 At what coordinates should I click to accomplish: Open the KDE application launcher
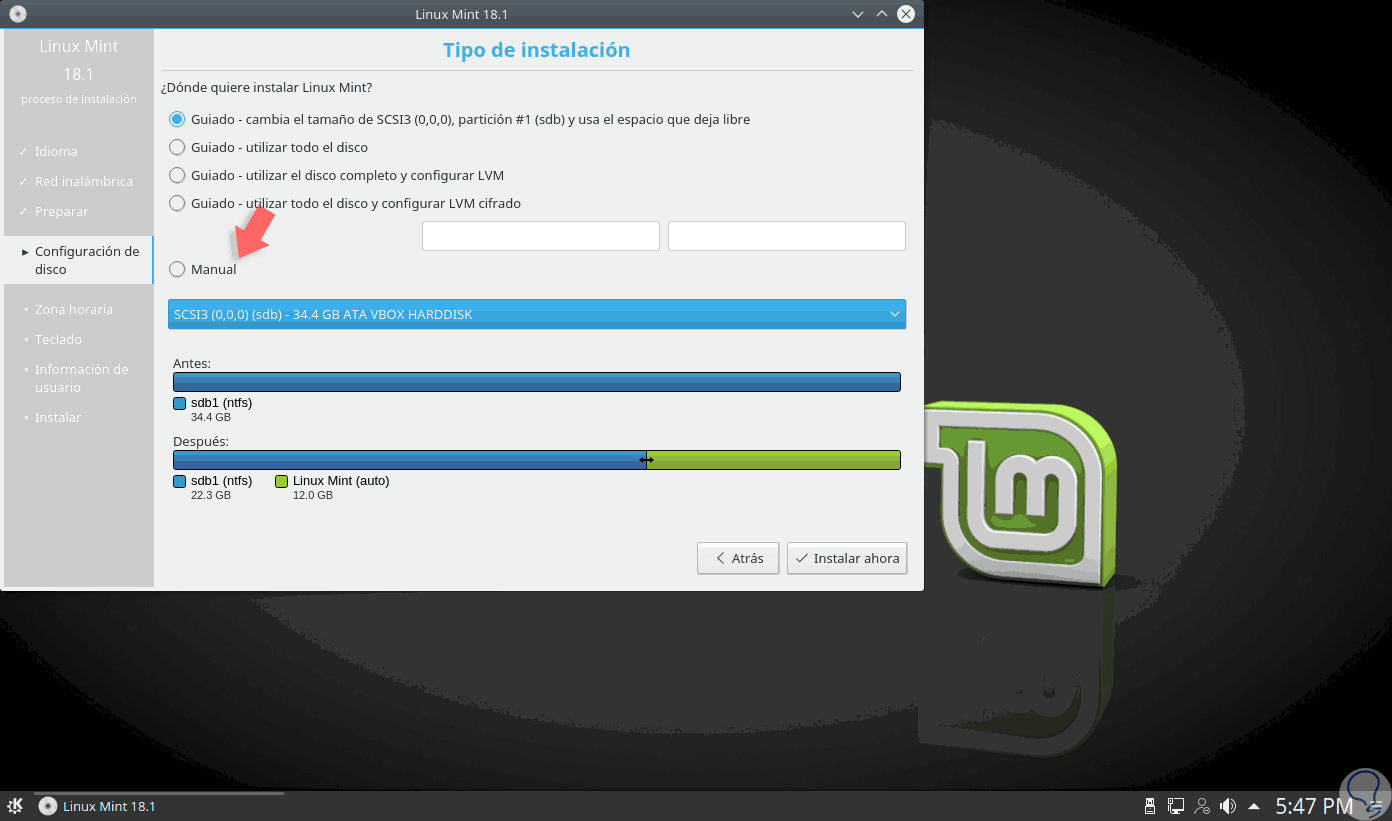coord(15,805)
